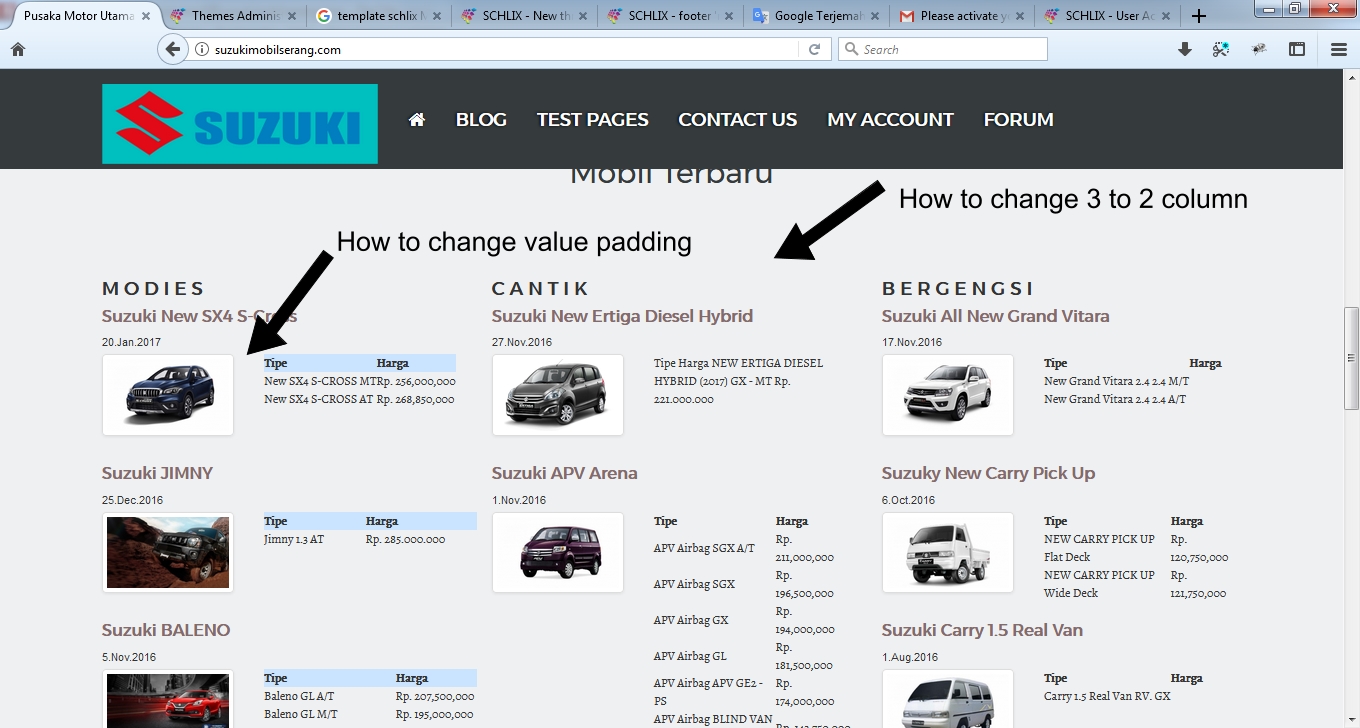Close the Themes Administration tab

pyautogui.click(x=292, y=16)
